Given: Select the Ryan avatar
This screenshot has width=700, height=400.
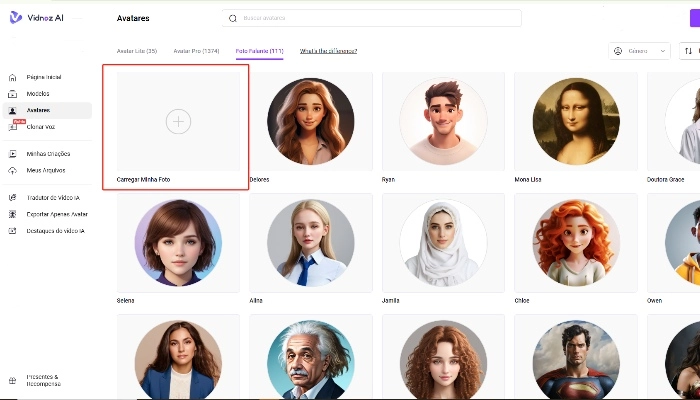Looking at the screenshot, I should point(443,121).
